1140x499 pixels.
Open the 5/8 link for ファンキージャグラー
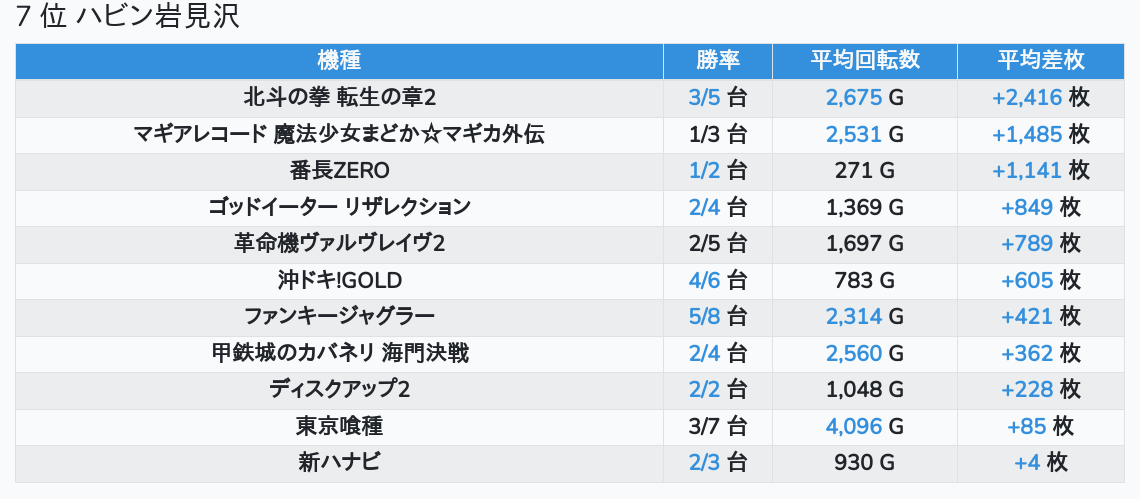(x=705, y=317)
